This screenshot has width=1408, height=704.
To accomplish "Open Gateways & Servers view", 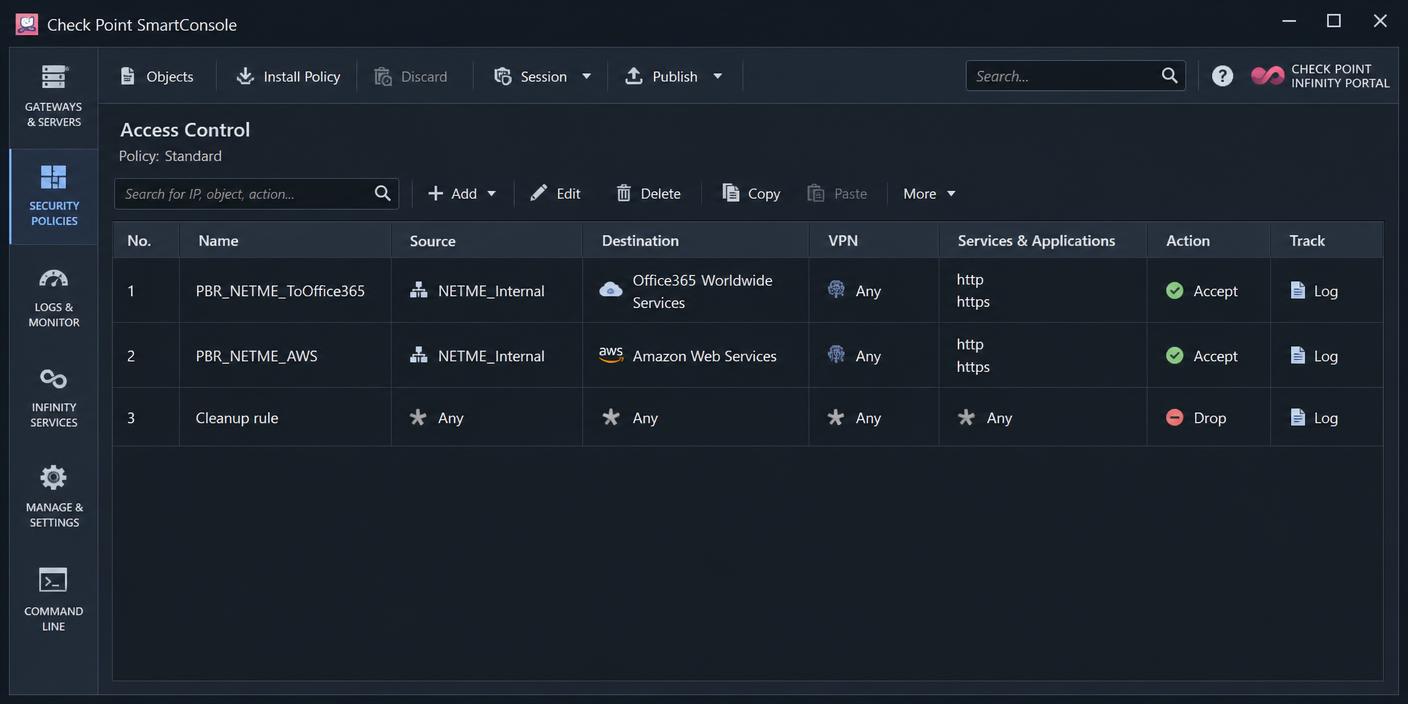I will (53, 96).
